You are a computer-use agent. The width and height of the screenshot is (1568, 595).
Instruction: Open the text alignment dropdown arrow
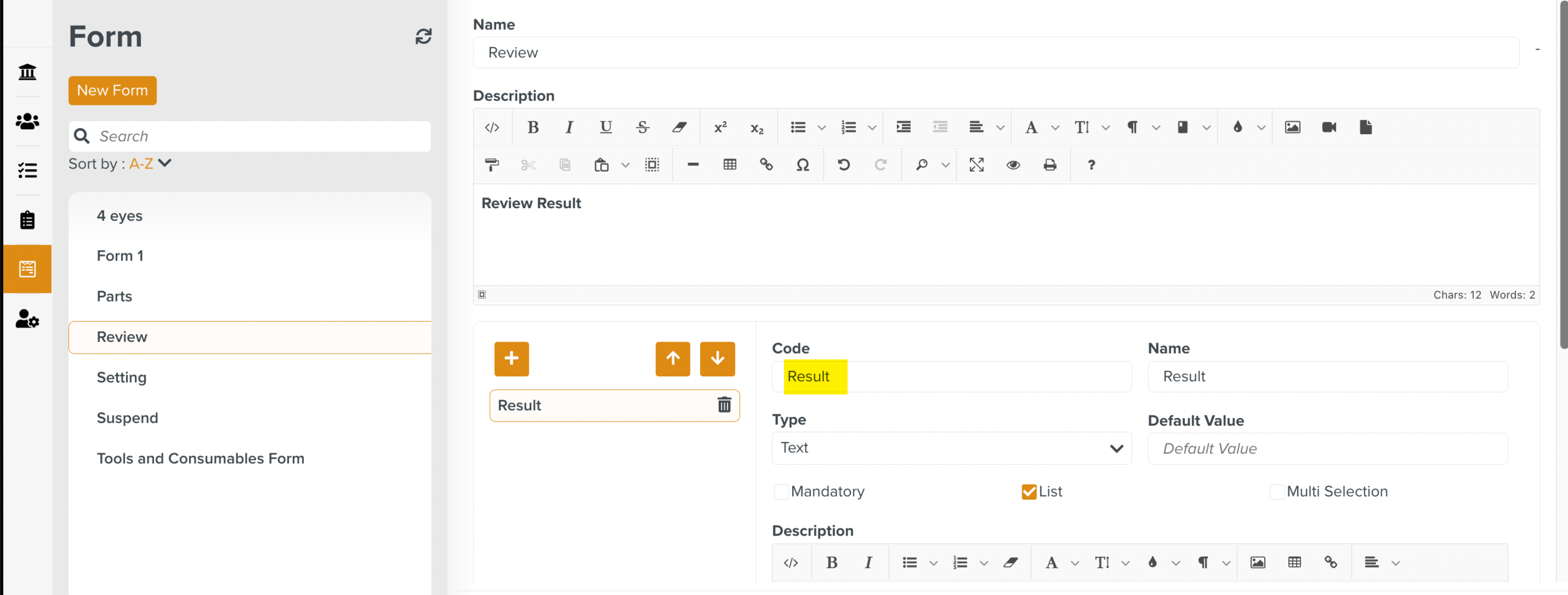tap(999, 127)
